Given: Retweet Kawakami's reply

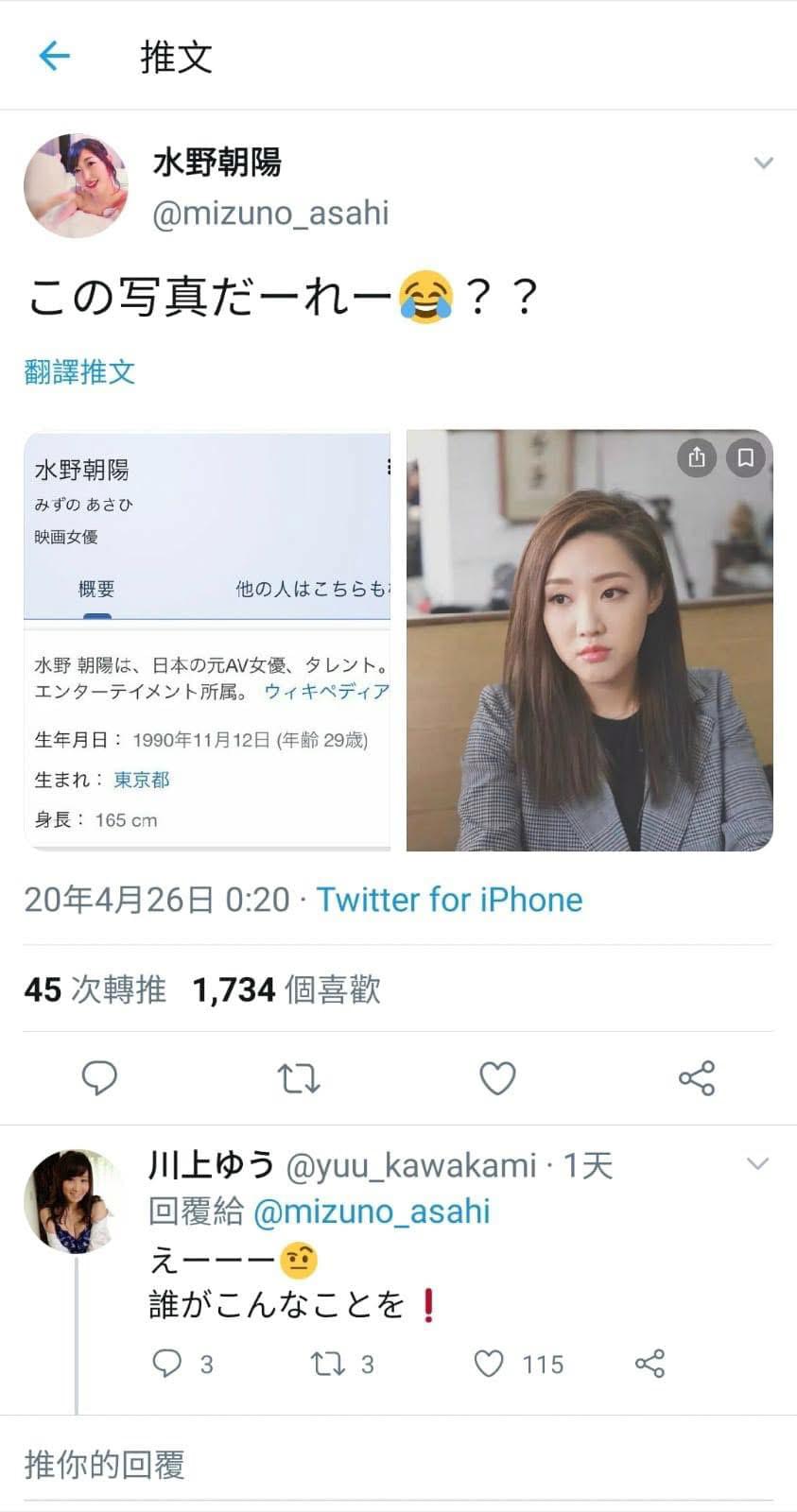Looking at the screenshot, I should [328, 1363].
